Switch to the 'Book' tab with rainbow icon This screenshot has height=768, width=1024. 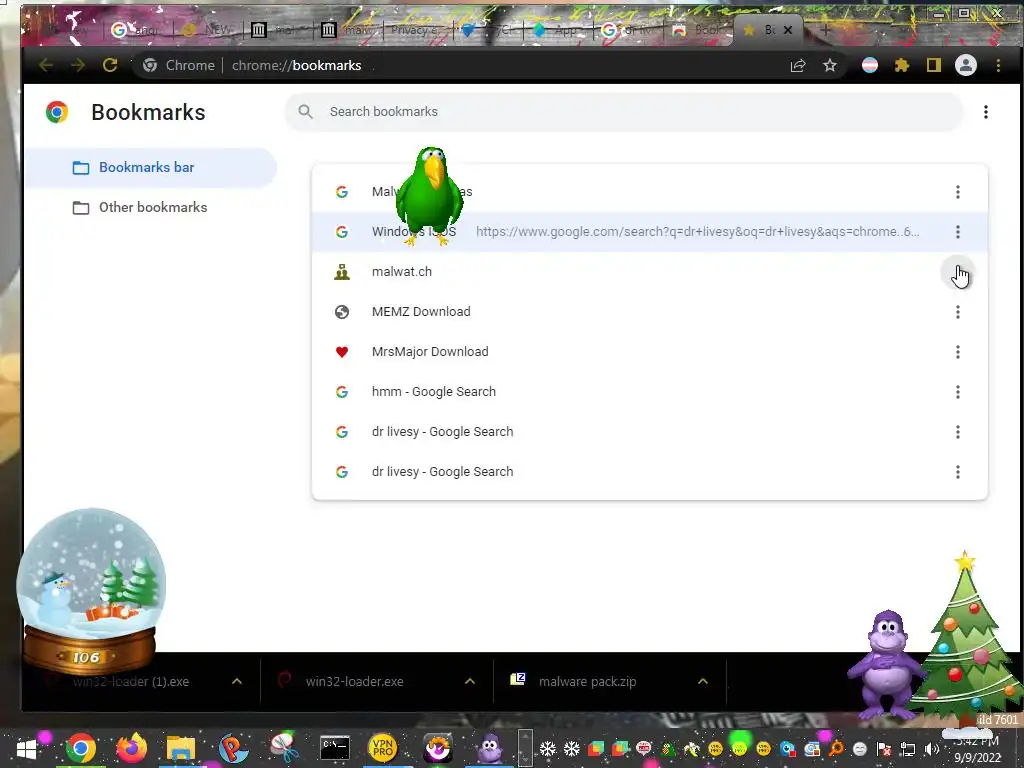coord(698,30)
